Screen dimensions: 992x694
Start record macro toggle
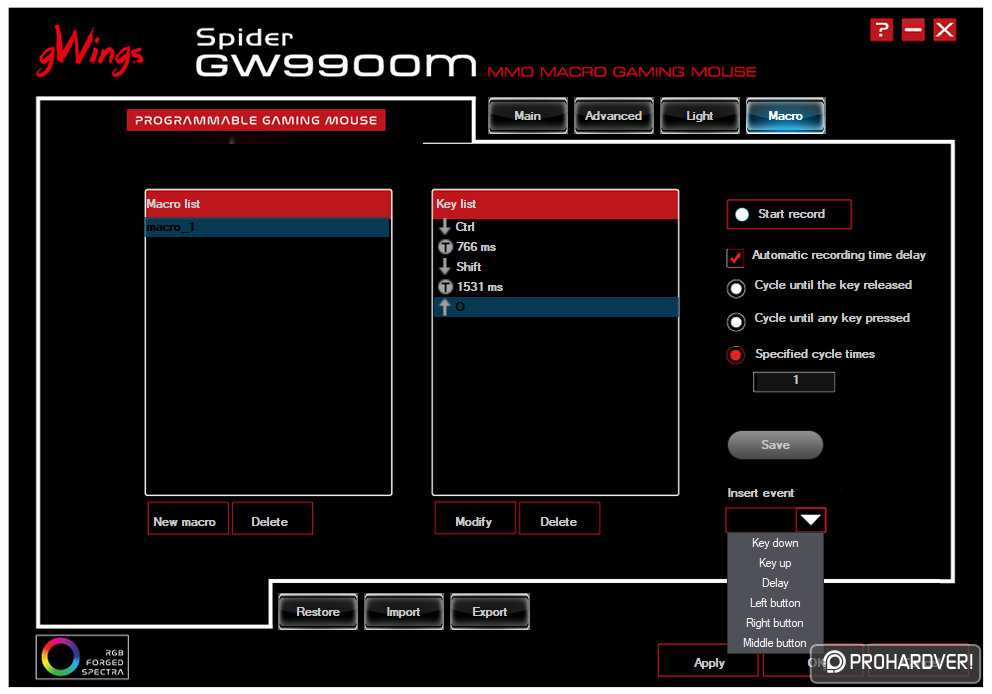(789, 214)
